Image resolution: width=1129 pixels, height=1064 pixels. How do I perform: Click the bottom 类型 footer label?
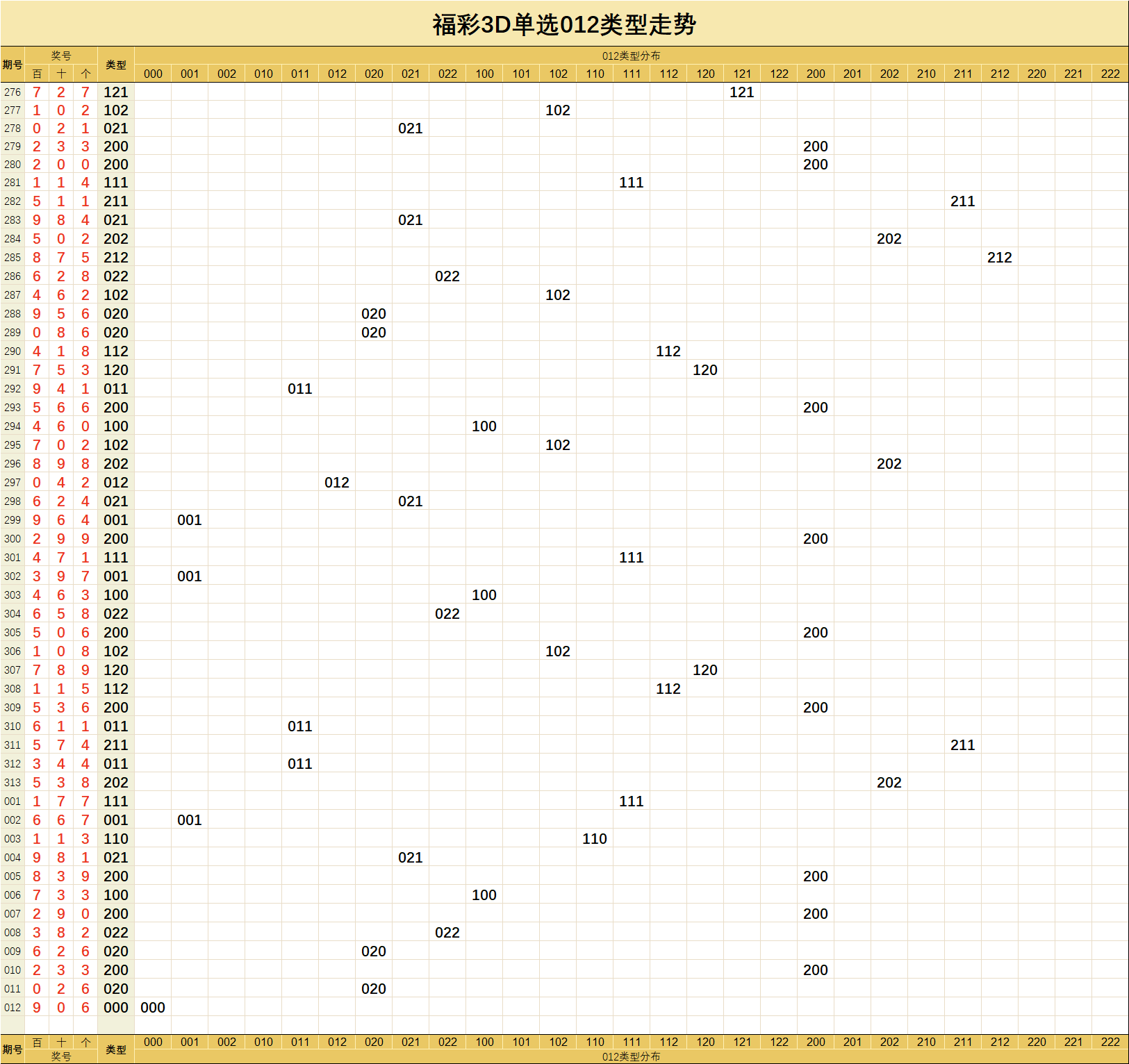pyautogui.click(x=116, y=1049)
